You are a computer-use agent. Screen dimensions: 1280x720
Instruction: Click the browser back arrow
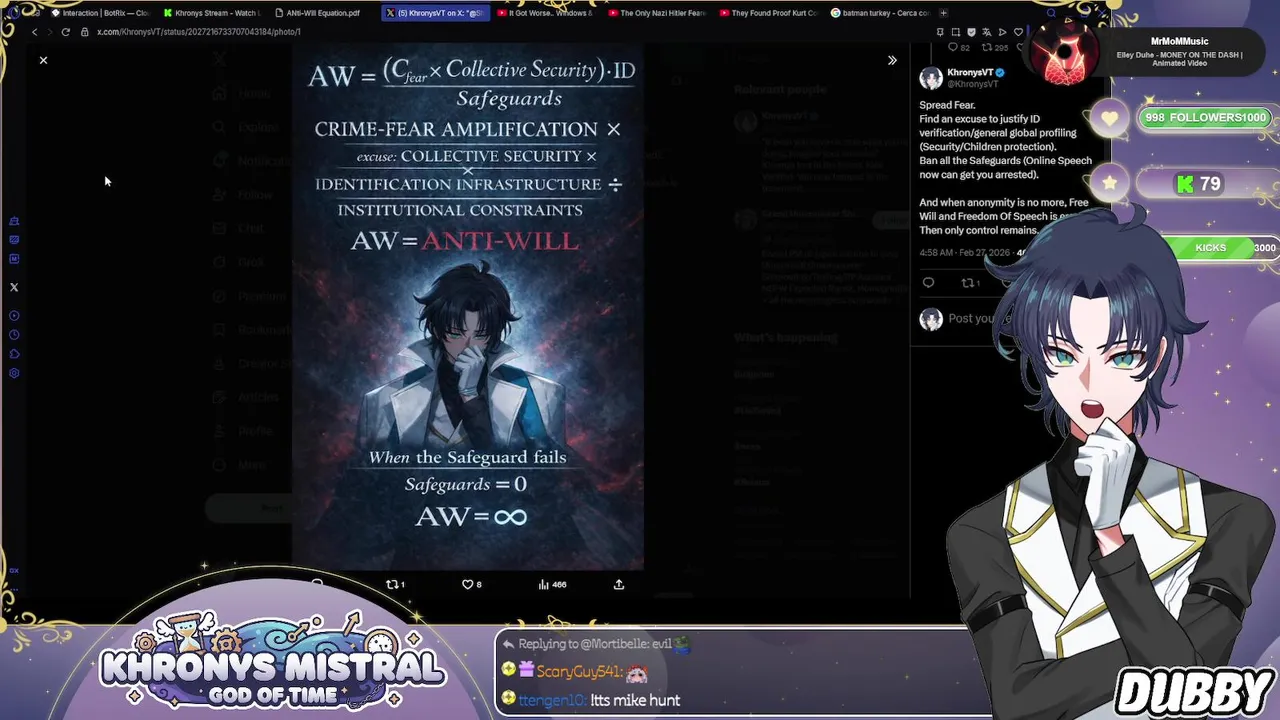[x=34, y=32]
